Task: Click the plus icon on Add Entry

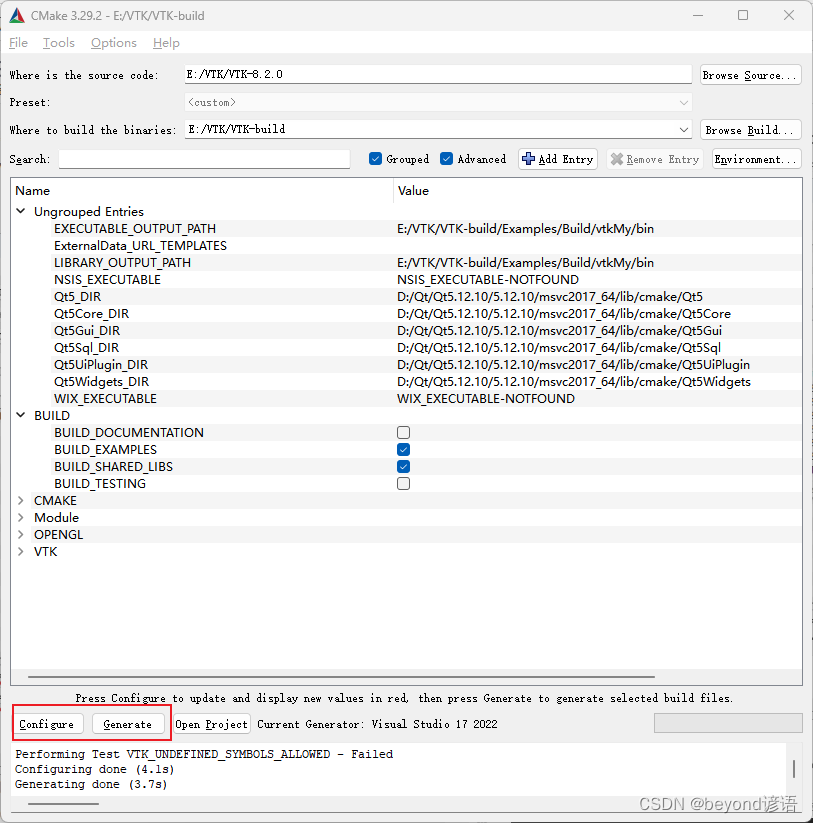Action: click(x=529, y=159)
